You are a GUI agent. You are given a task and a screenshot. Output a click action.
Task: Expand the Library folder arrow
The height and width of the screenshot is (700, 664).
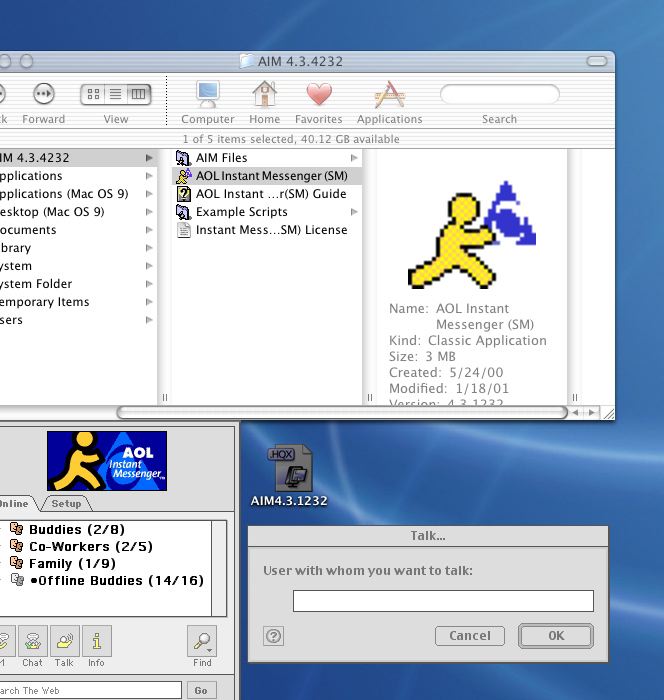pos(149,248)
